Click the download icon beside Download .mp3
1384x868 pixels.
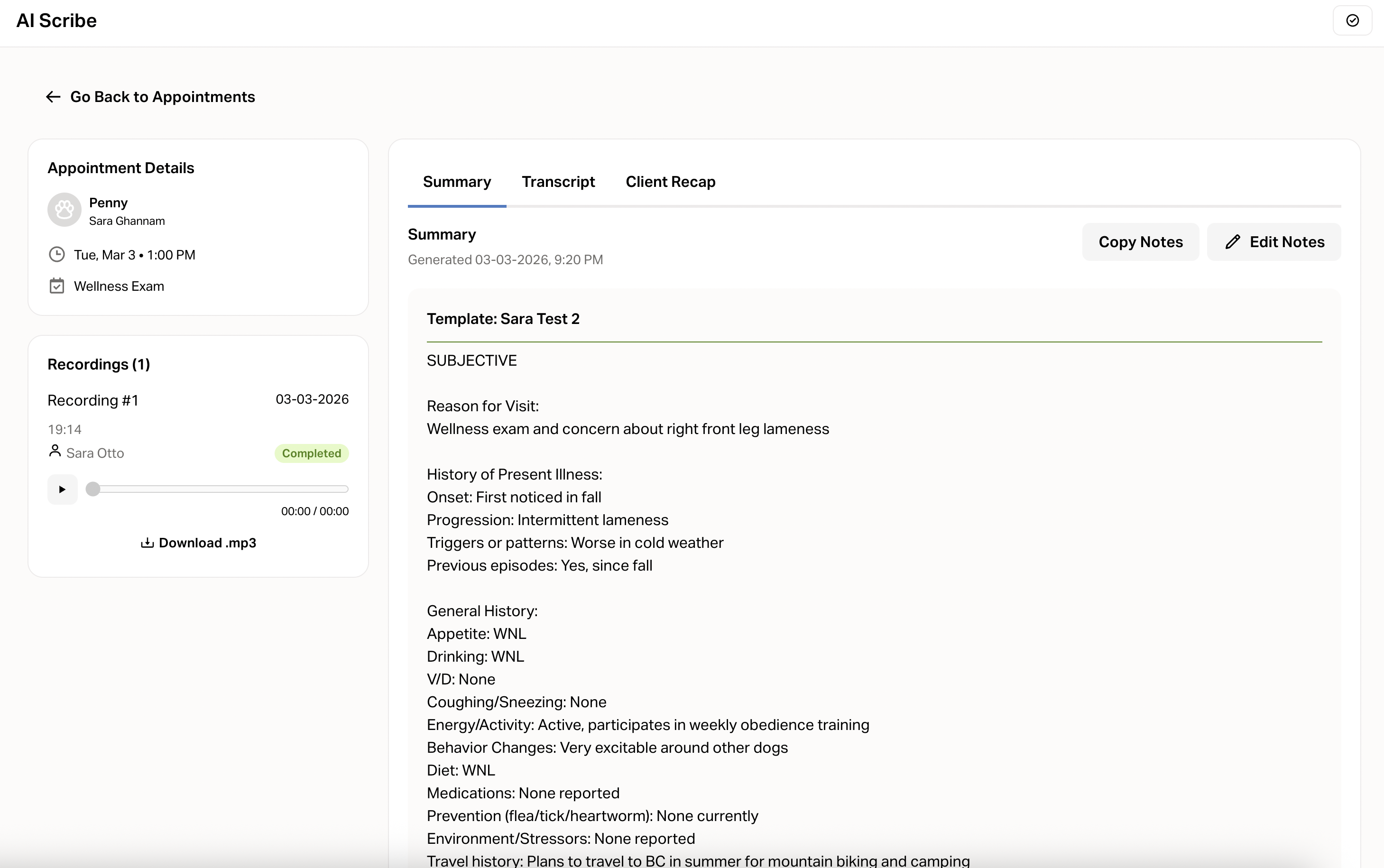point(147,543)
